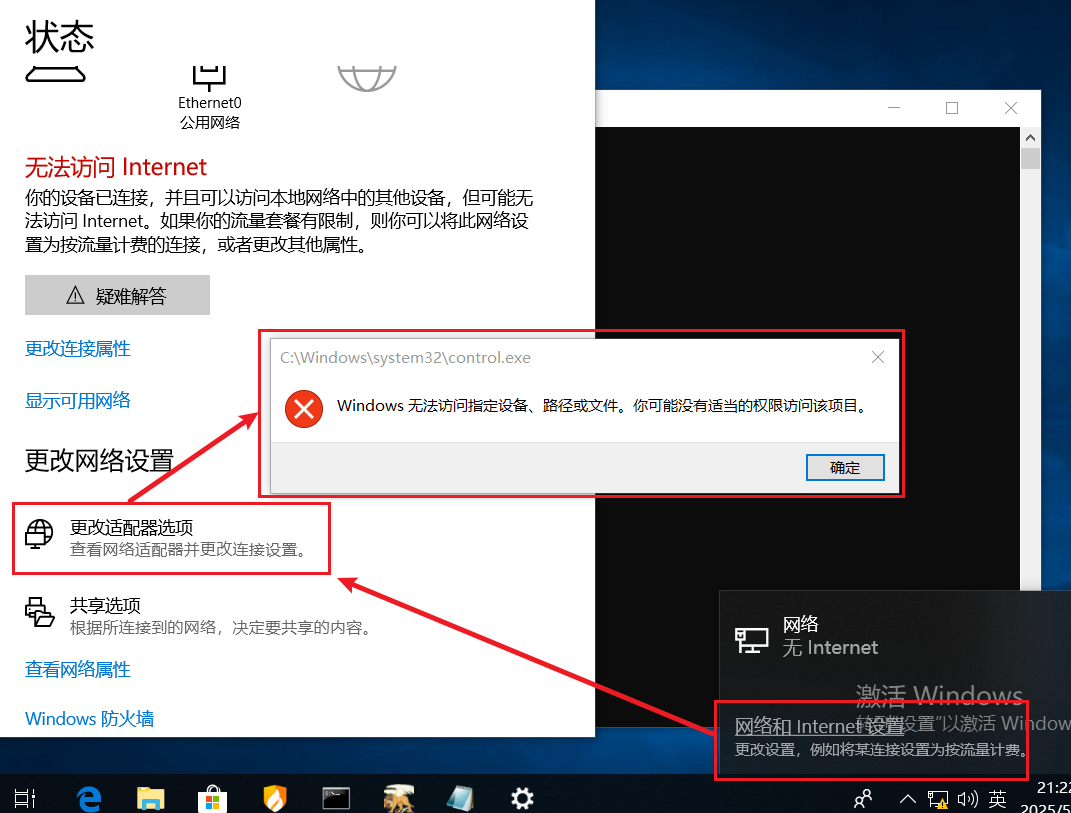Click the network warning tray icon
The width and height of the screenshot is (1071, 813).
click(x=938, y=799)
